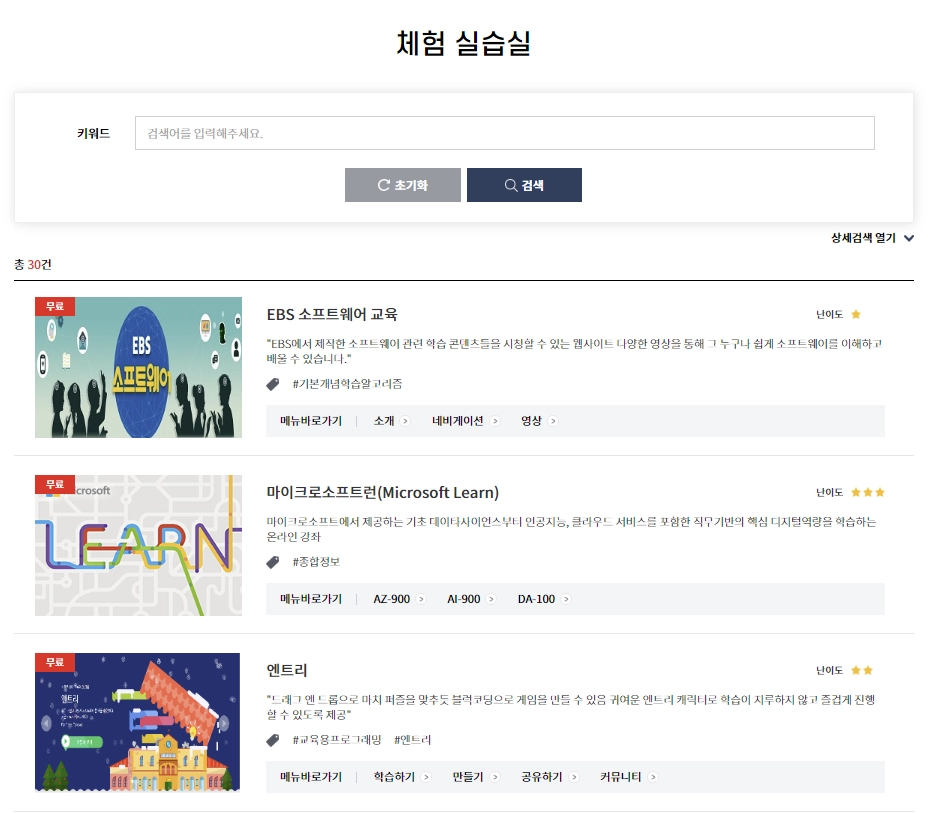Open 커뮤니티 shortcut under 엔트리
The height and width of the screenshot is (813, 928).
point(629,777)
